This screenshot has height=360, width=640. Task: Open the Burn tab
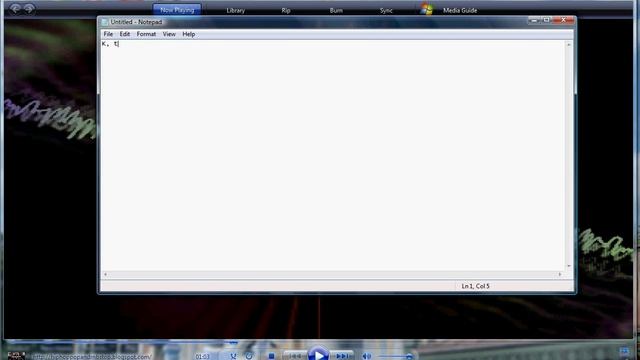coord(336,11)
